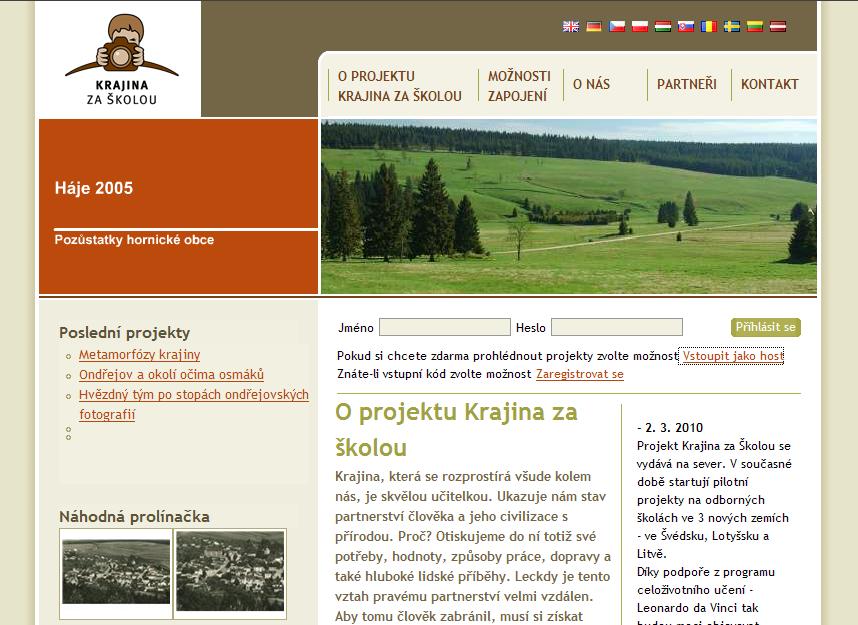Click the Latvian flag icon

pos(778,27)
